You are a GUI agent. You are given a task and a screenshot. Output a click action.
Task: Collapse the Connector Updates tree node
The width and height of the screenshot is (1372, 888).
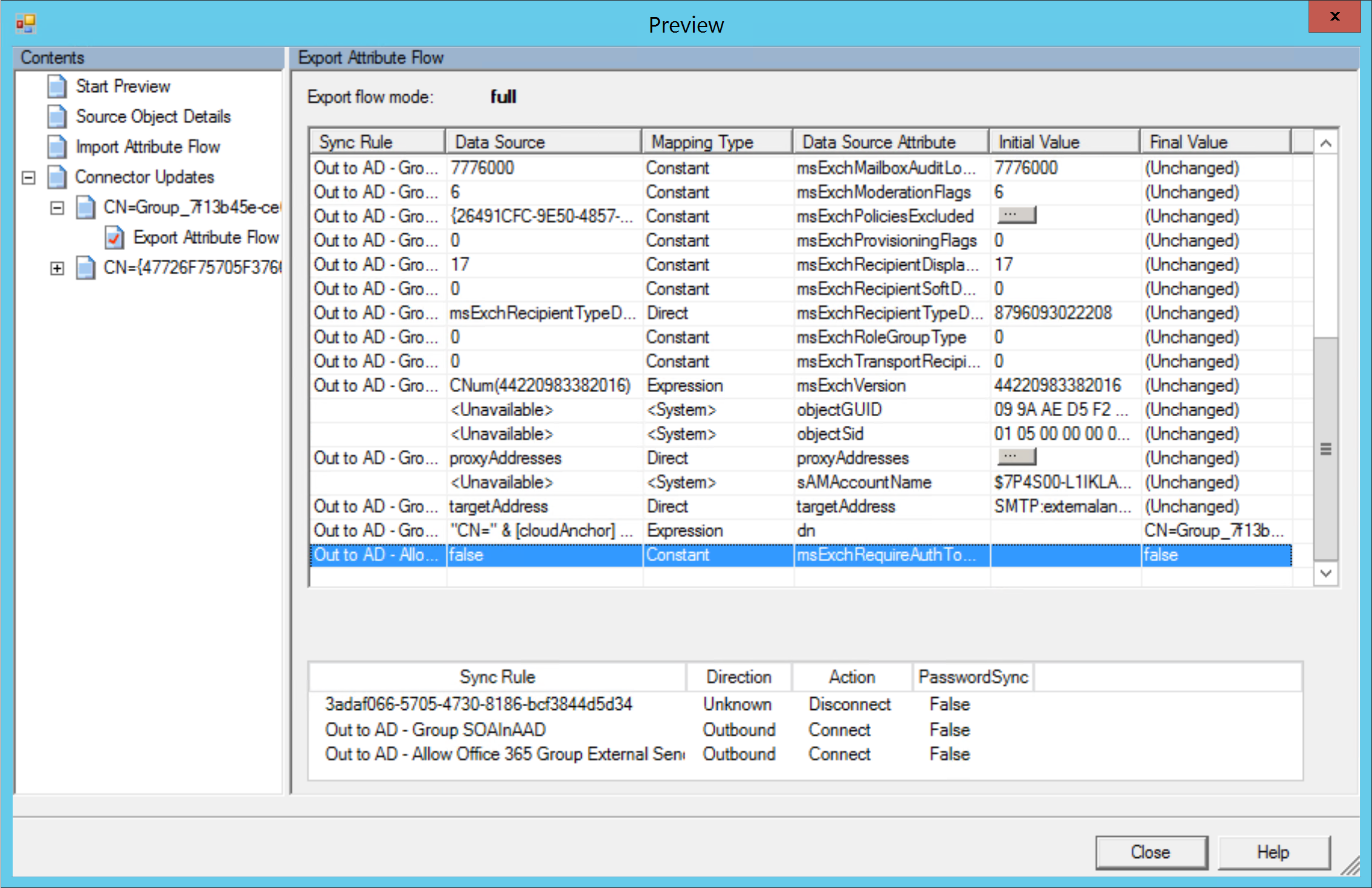[x=28, y=178]
